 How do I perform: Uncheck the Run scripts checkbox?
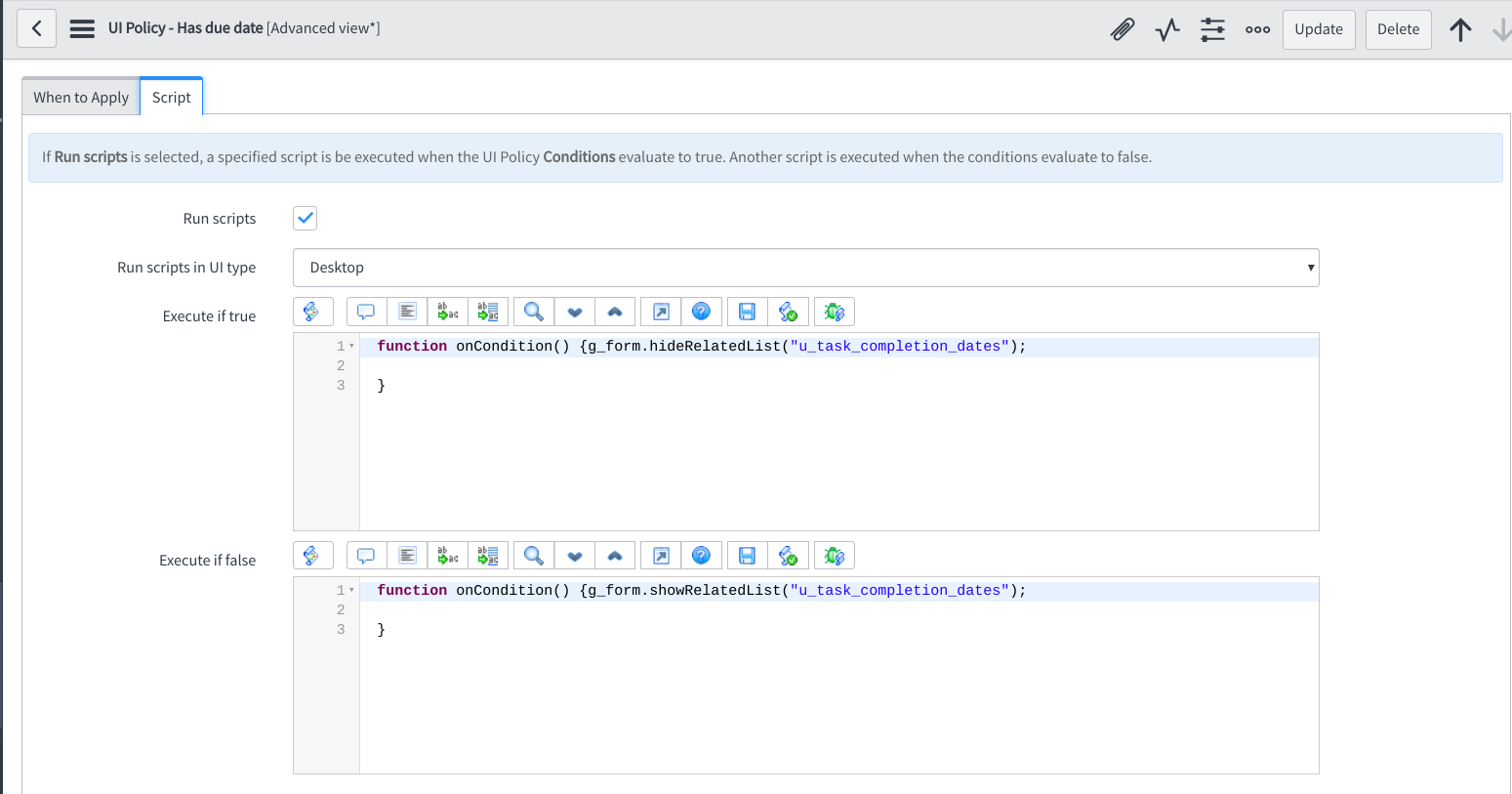(x=305, y=218)
